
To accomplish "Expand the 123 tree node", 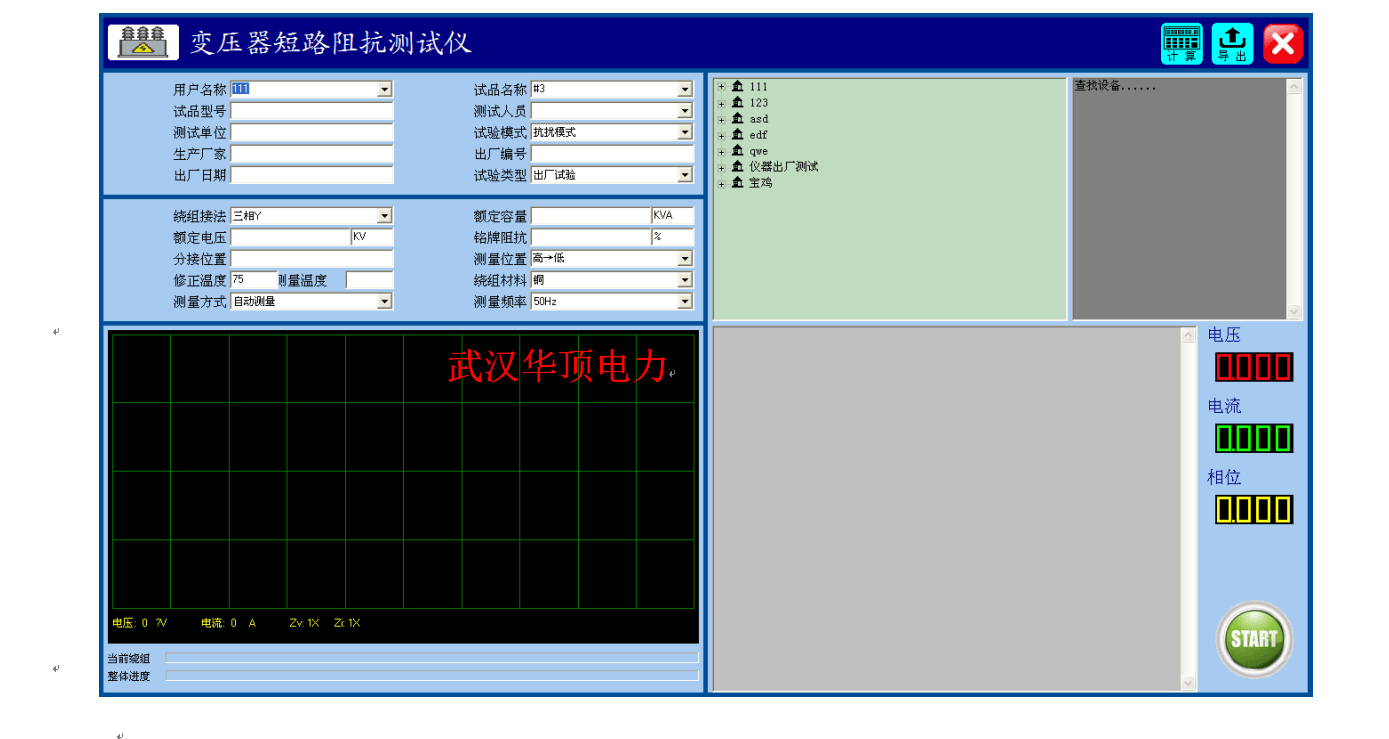I will [x=721, y=103].
